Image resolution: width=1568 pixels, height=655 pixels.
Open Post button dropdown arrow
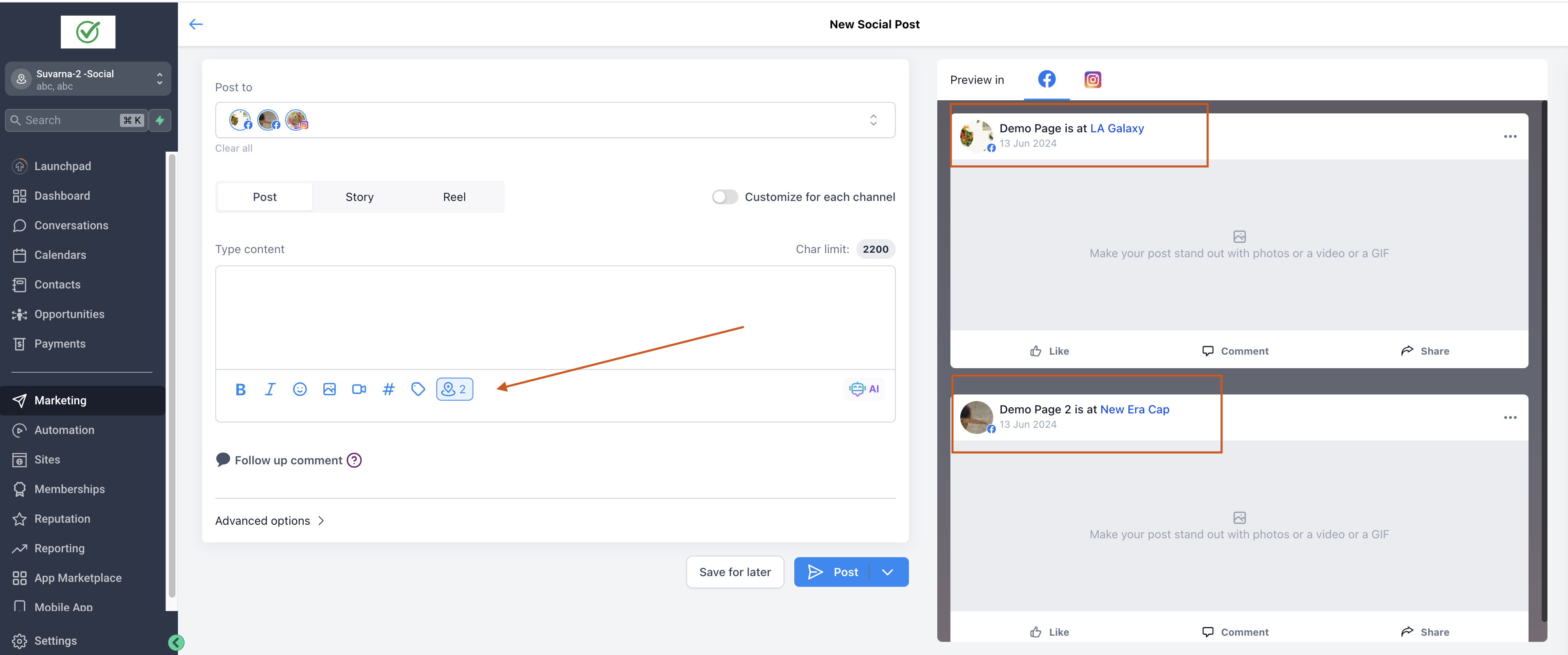888,572
